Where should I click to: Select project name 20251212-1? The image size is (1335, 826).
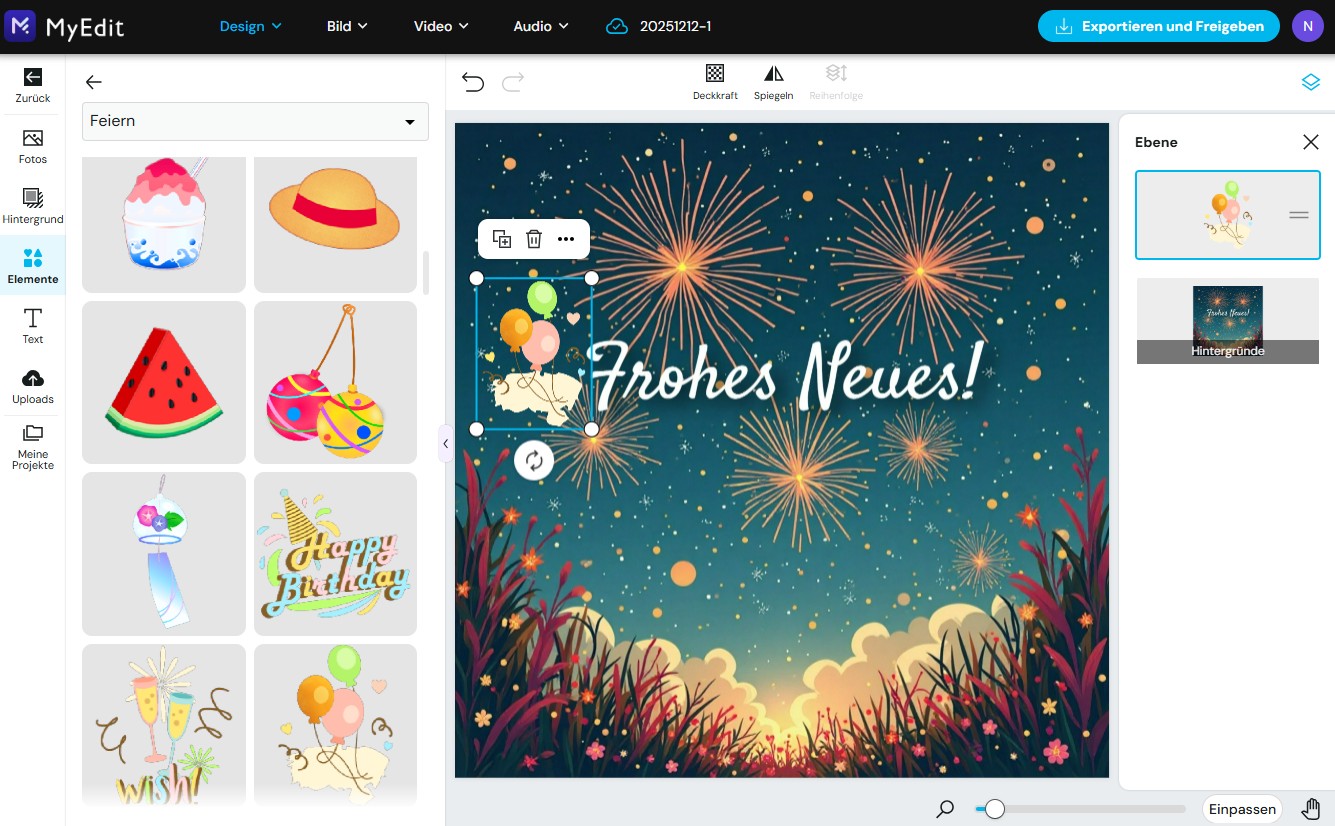point(676,26)
